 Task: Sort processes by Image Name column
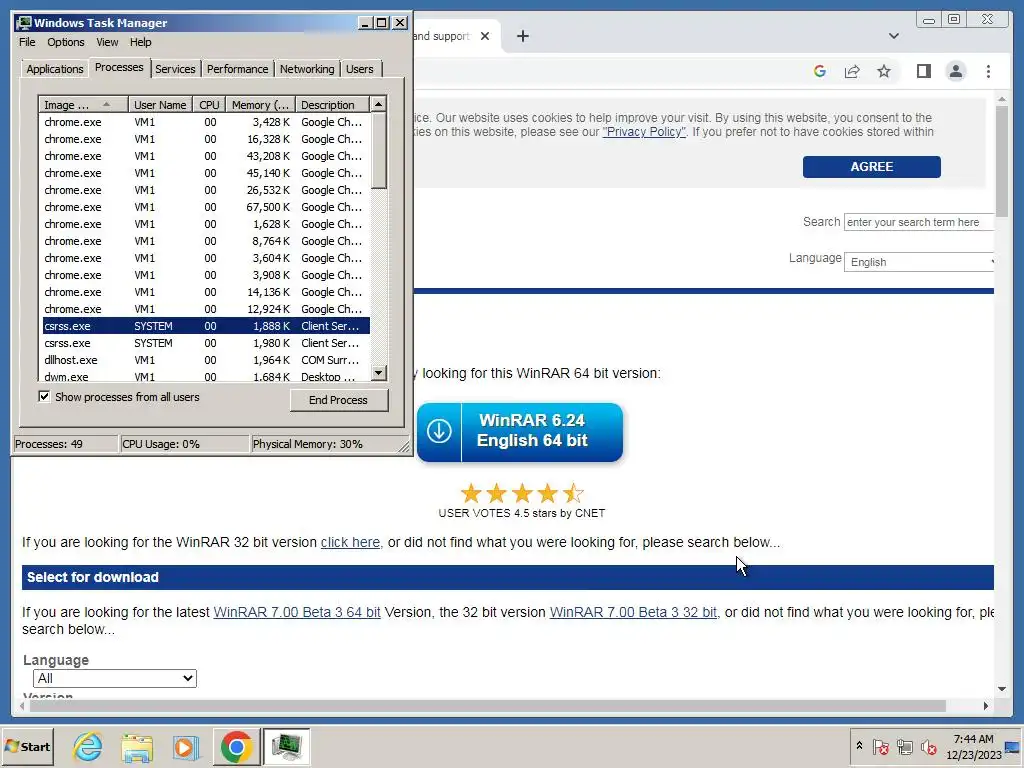point(83,104)
